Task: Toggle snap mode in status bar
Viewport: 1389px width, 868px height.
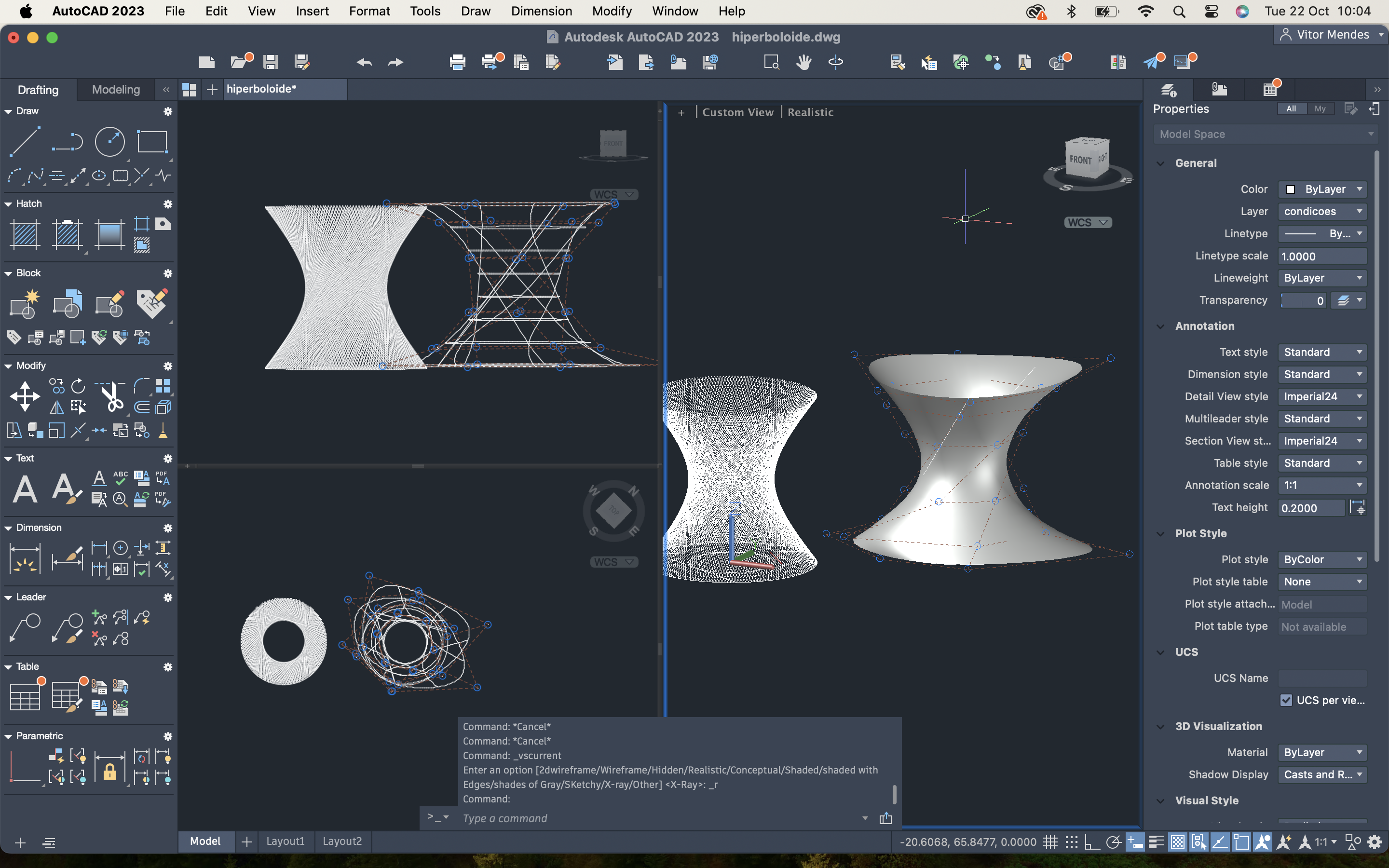Action: [1072, 842]
